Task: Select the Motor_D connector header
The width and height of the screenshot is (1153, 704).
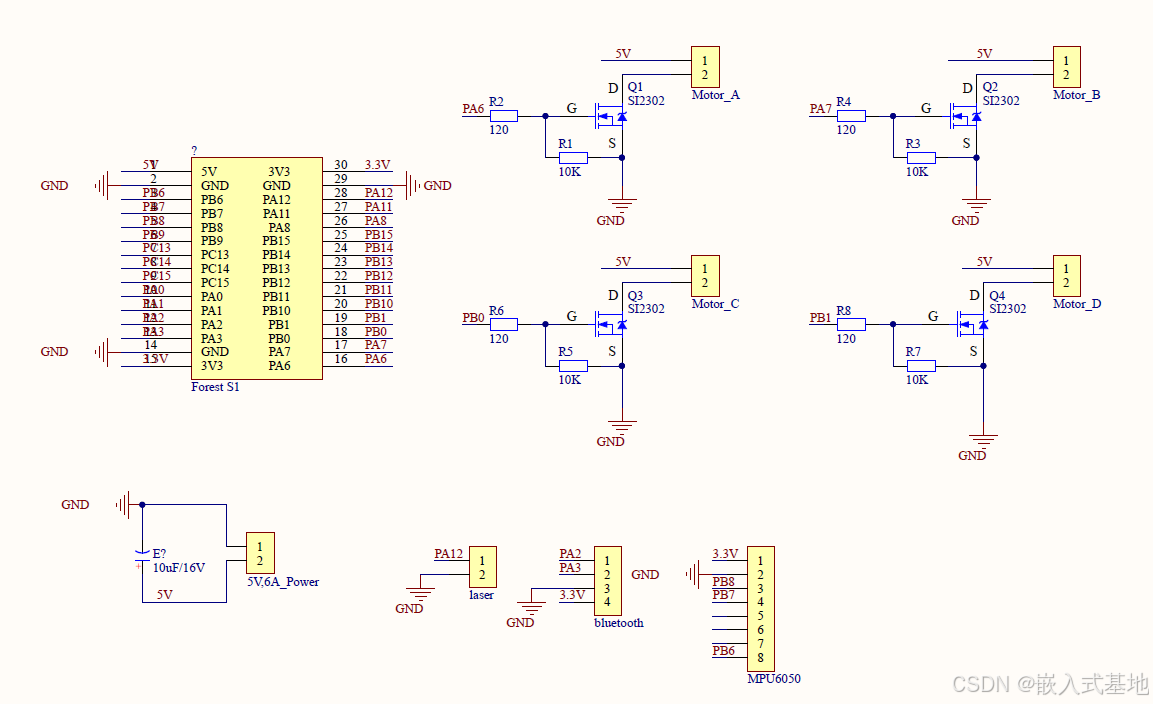Action: 1066,276
